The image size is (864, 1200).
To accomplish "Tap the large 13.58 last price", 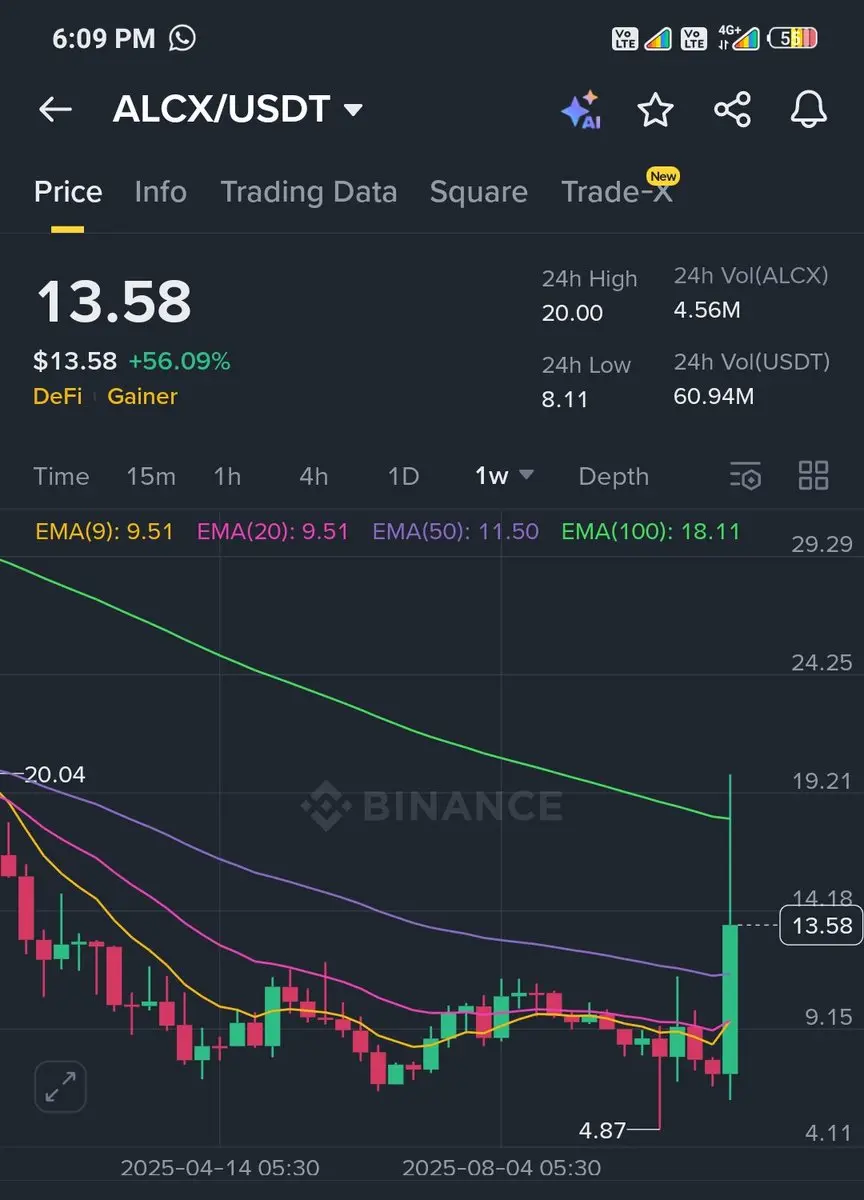I will pos(113,302).
